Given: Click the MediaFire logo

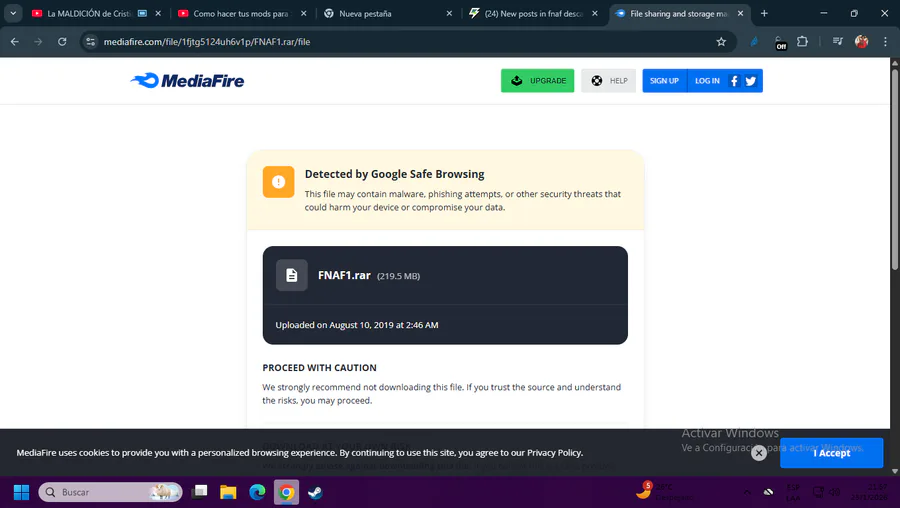Looking at the screenshot, I should (x=187, y=81).
